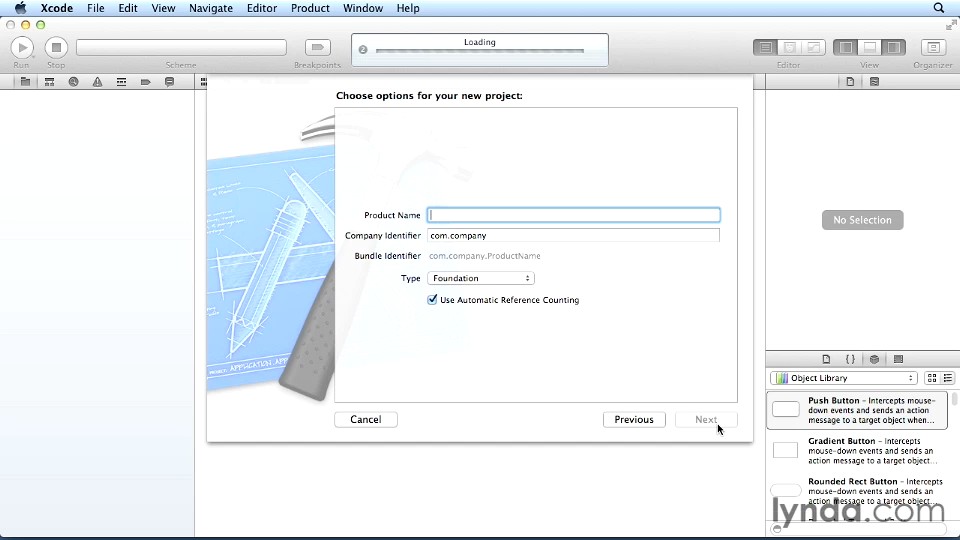This screenshot has width=960, height=540.
Task: Click the Previous button
Action: coord(634,420)
